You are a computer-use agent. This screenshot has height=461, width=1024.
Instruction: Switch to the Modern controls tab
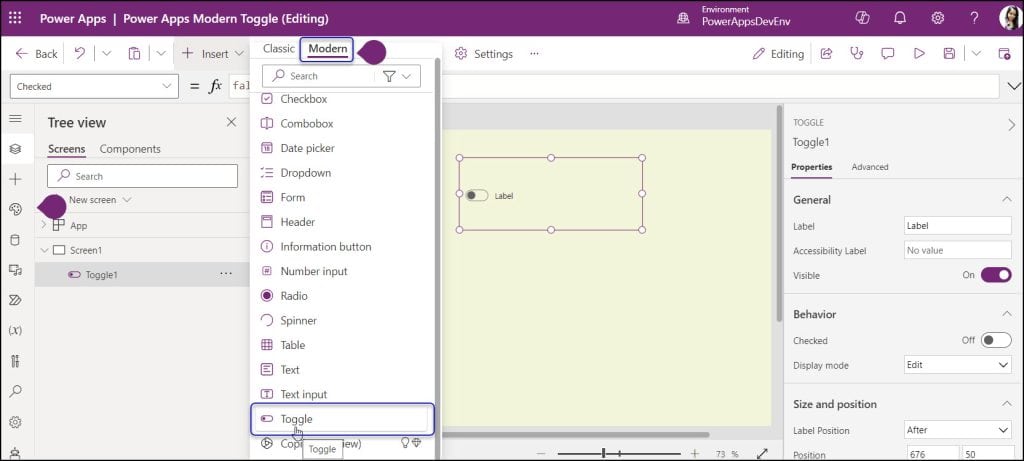[327, 49]
